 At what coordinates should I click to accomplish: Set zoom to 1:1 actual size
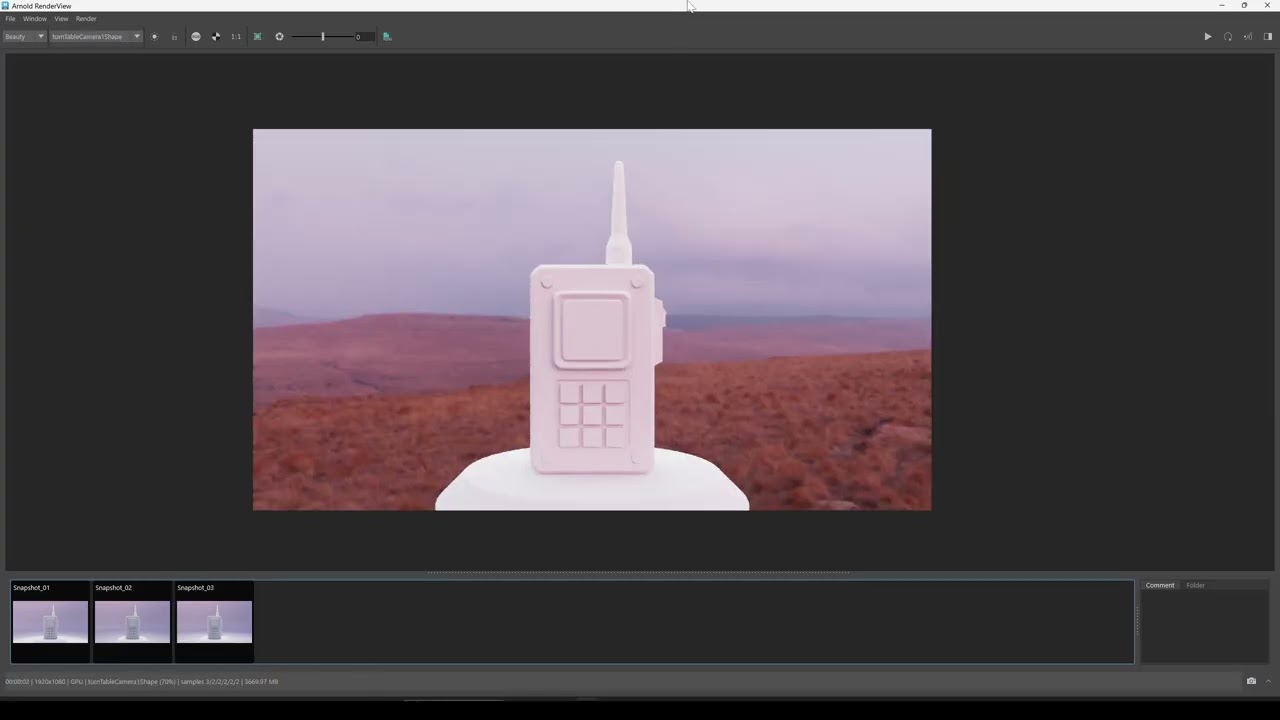tap(236, 37)
